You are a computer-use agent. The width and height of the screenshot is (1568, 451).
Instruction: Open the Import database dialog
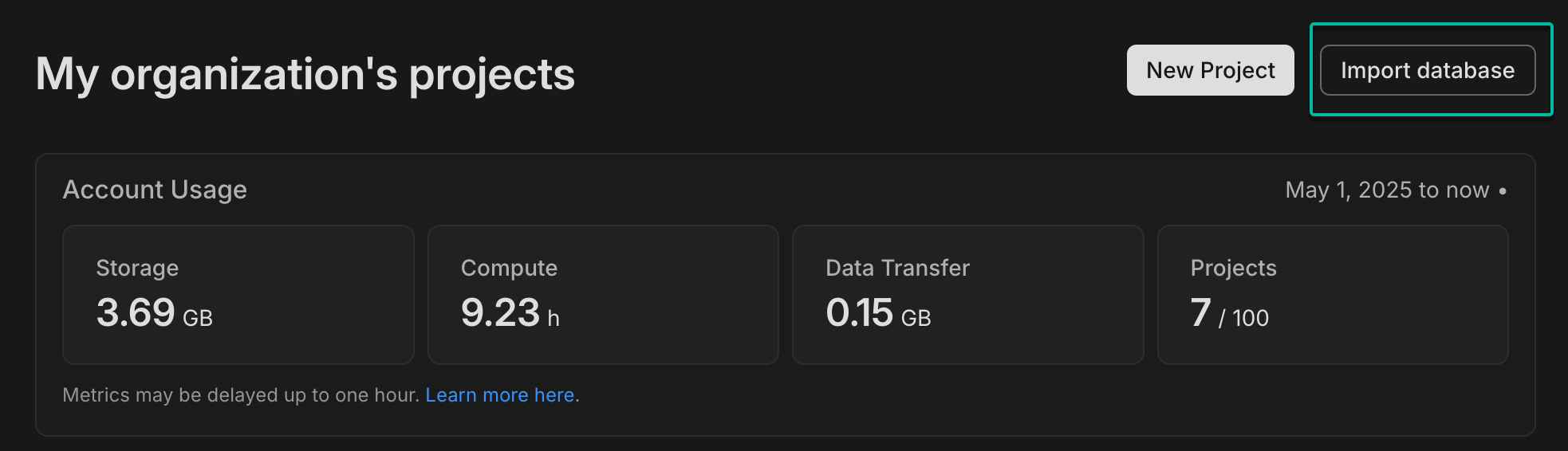tap(1427, 70)
